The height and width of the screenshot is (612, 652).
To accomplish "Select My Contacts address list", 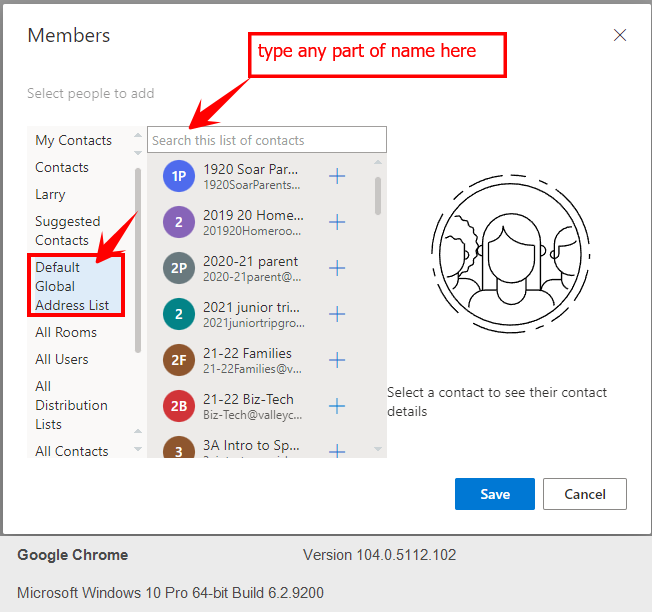I will (74, 141).
